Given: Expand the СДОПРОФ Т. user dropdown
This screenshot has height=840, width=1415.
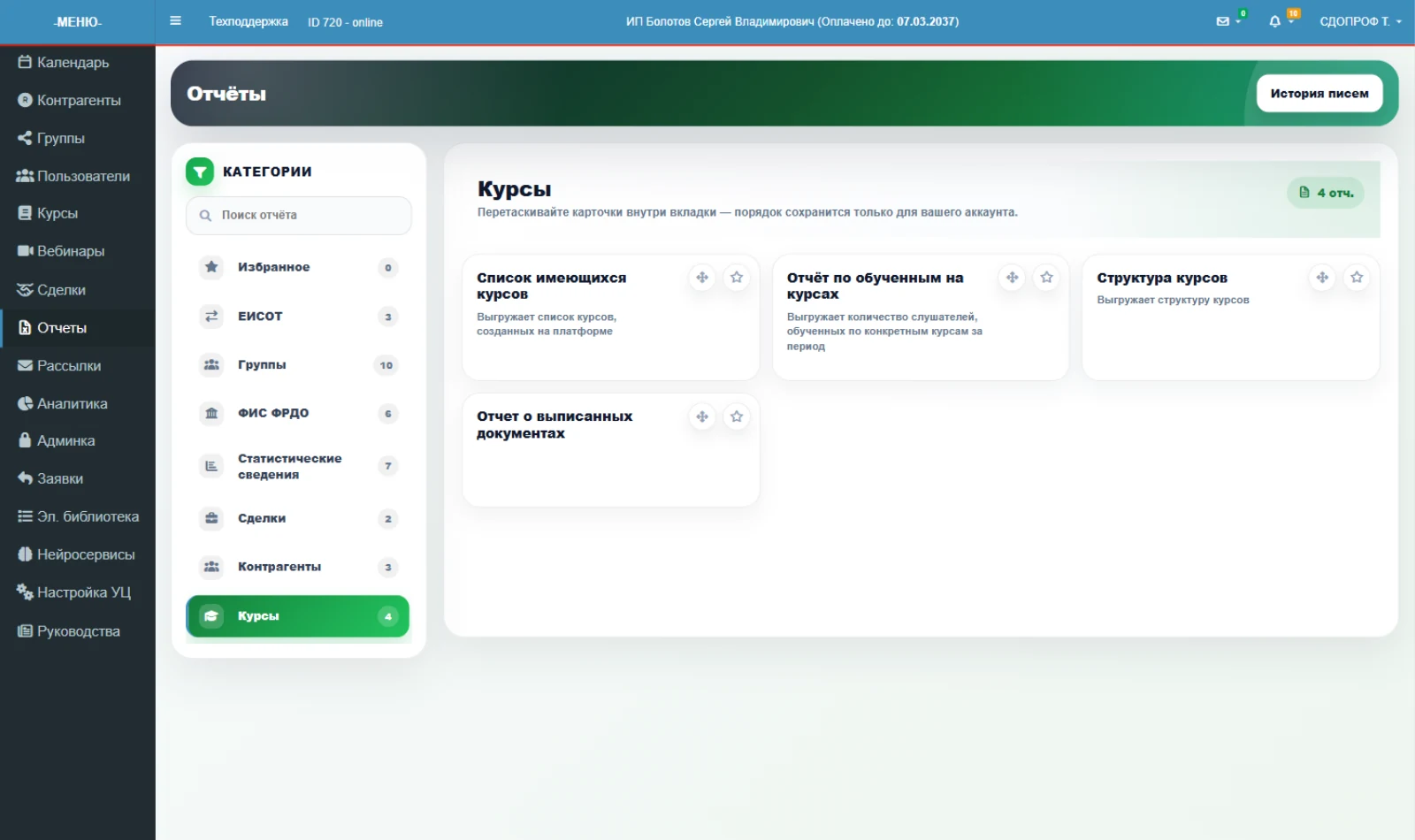Looking at the screenshot, I should pos(1360,21).
